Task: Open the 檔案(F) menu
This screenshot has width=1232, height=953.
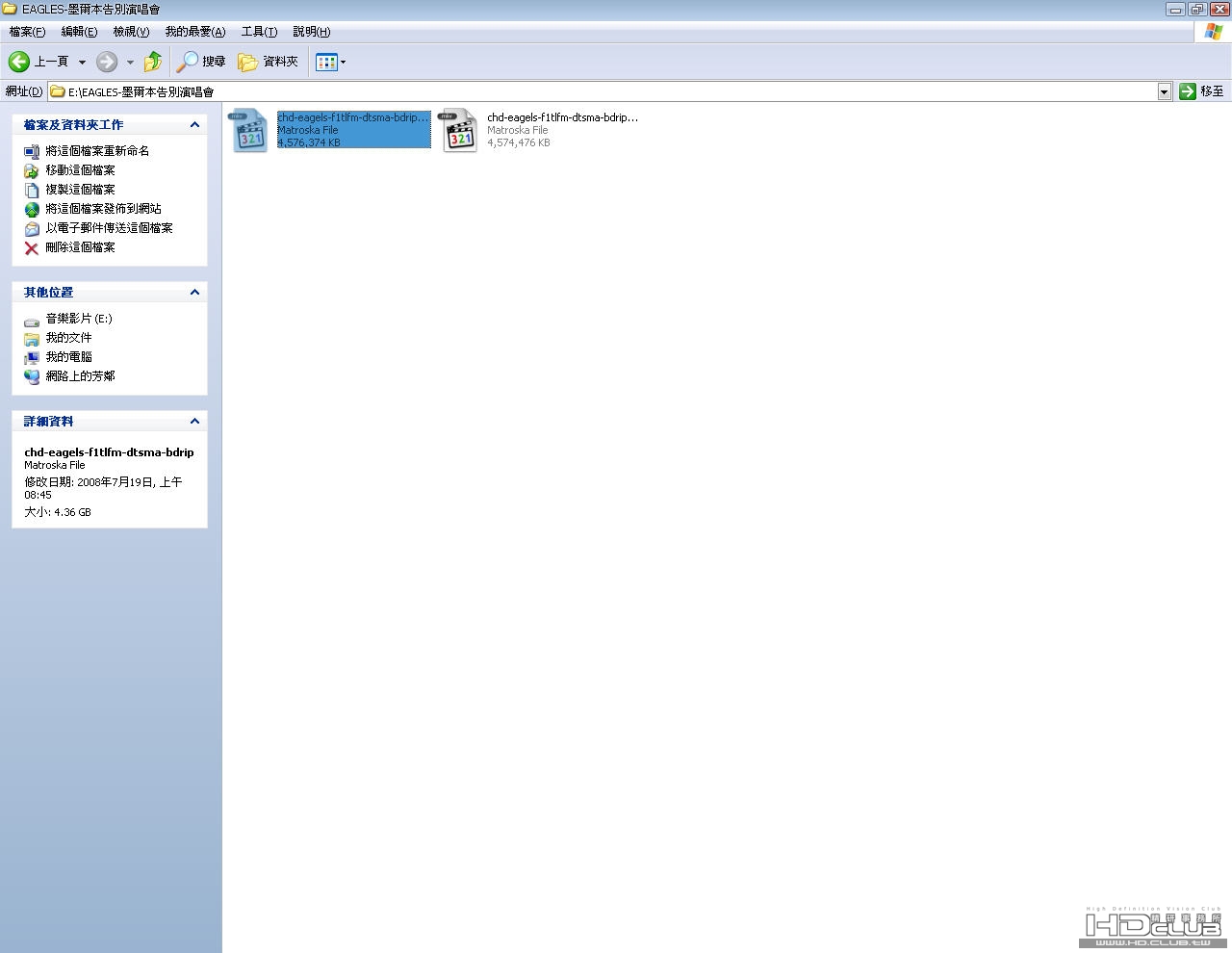Action: pos(27,32)
